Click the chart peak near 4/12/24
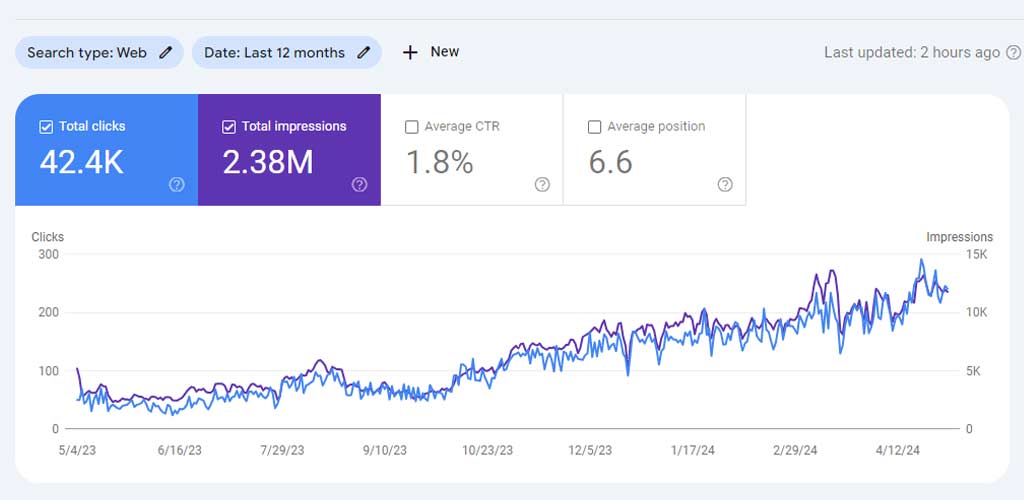Image resolution: width=1024 pixels, height=500 pixels. [x=921, y=260]
